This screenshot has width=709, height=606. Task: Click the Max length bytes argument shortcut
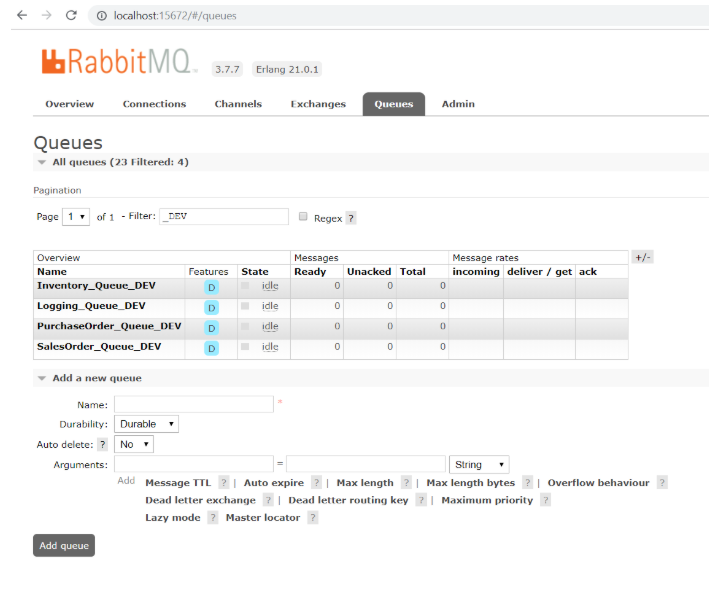pyautogui.click(x=471, y=483)
